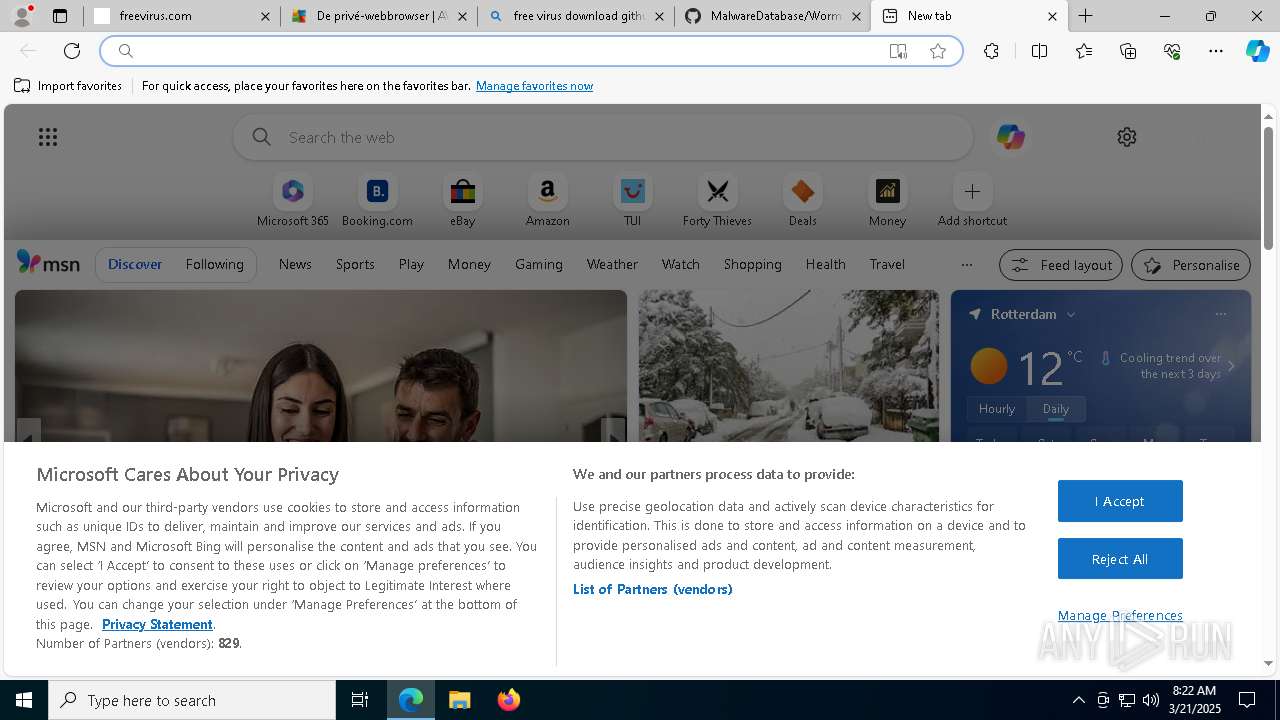Open the TUI shortcut
The height and width of the screenshot is (720, 1280).
632,201
